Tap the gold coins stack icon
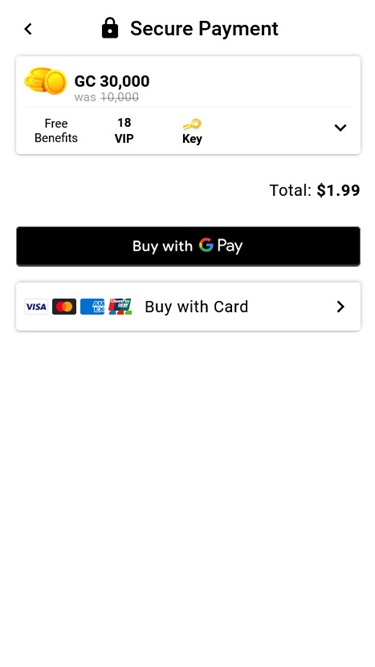 45,81
